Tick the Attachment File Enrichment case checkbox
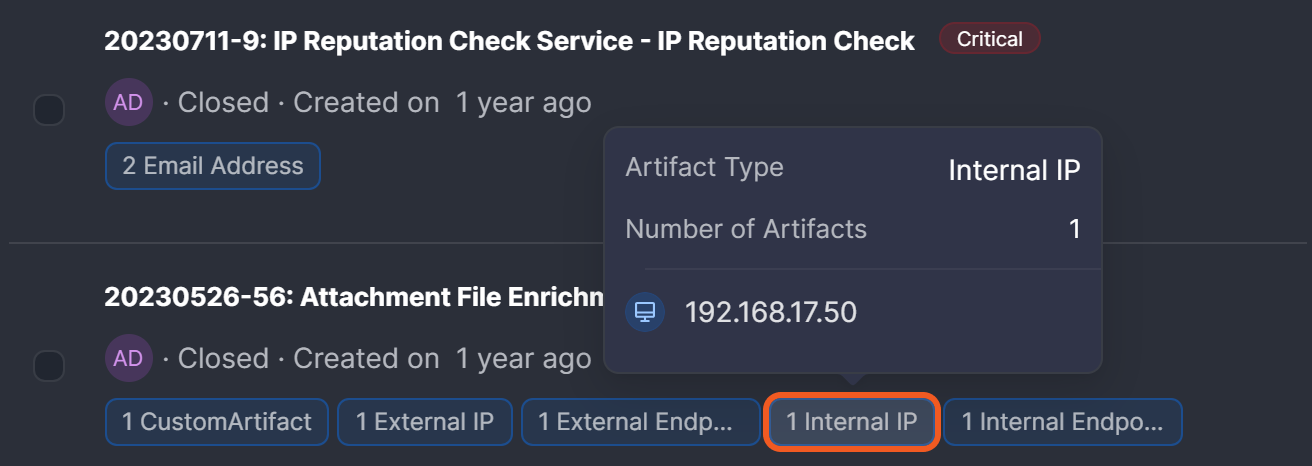This screenshot has height=466, width=1312. [x=49, y=366]
